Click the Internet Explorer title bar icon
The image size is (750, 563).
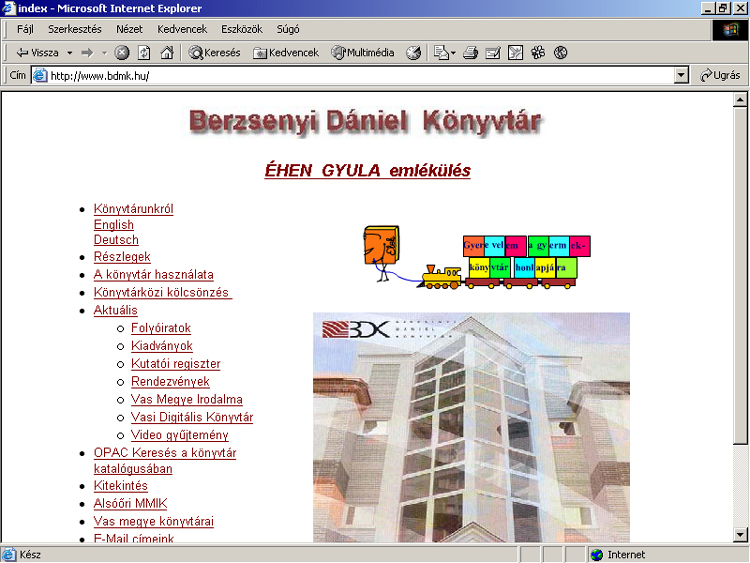point(9,8)
